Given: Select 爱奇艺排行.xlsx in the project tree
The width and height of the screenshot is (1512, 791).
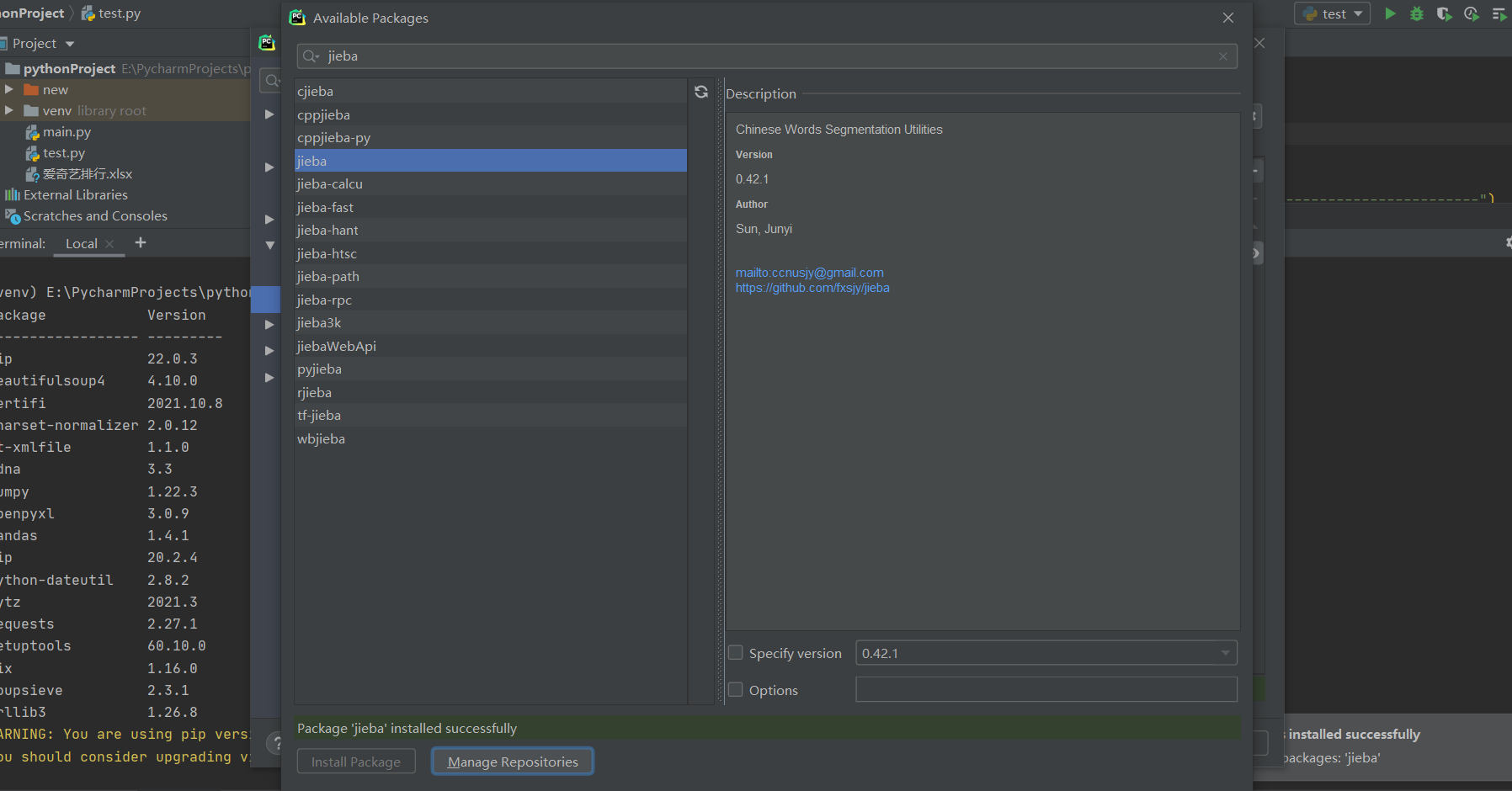Looking at the screenshot, I should click(88, 174).
